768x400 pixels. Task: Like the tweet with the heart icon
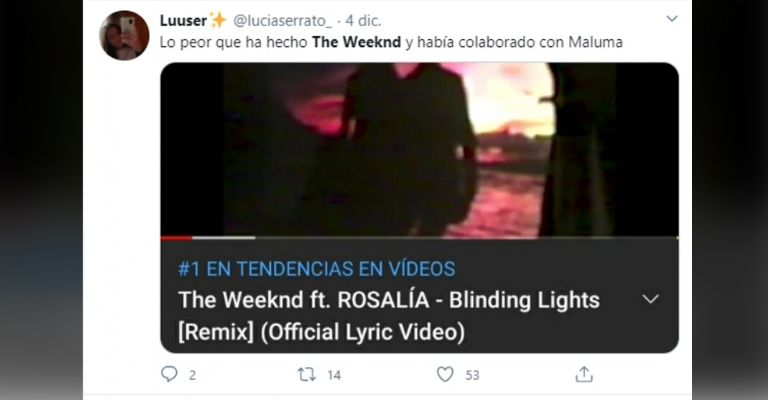point(445,375)
